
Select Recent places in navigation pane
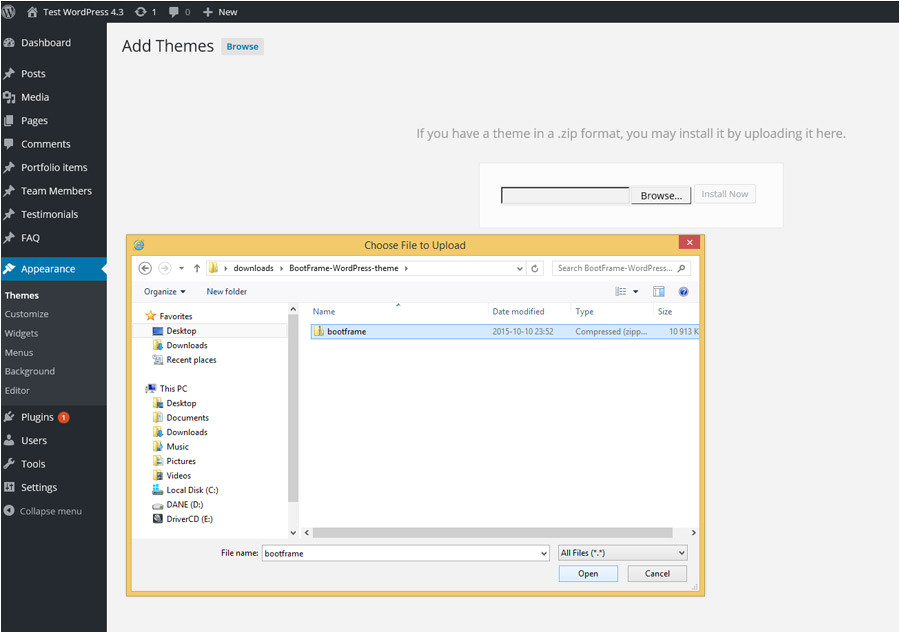click(x=191, y=360)
